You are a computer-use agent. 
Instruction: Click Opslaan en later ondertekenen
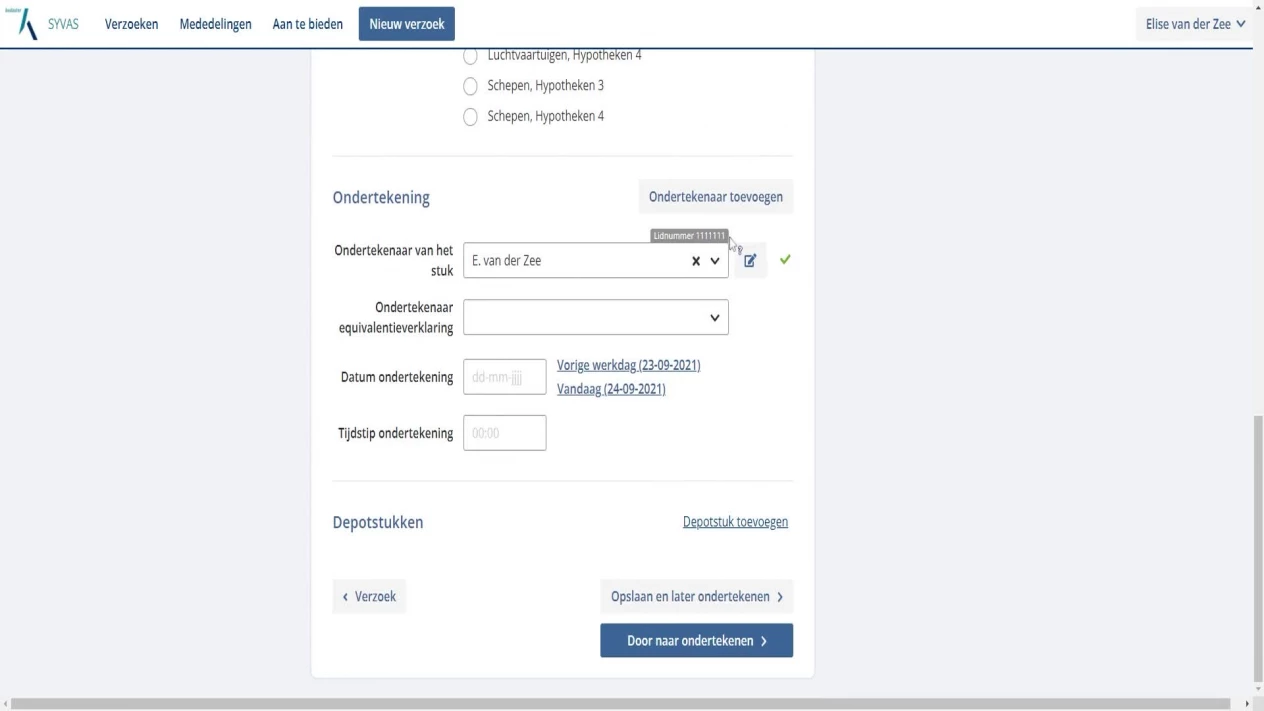(696, 597)
